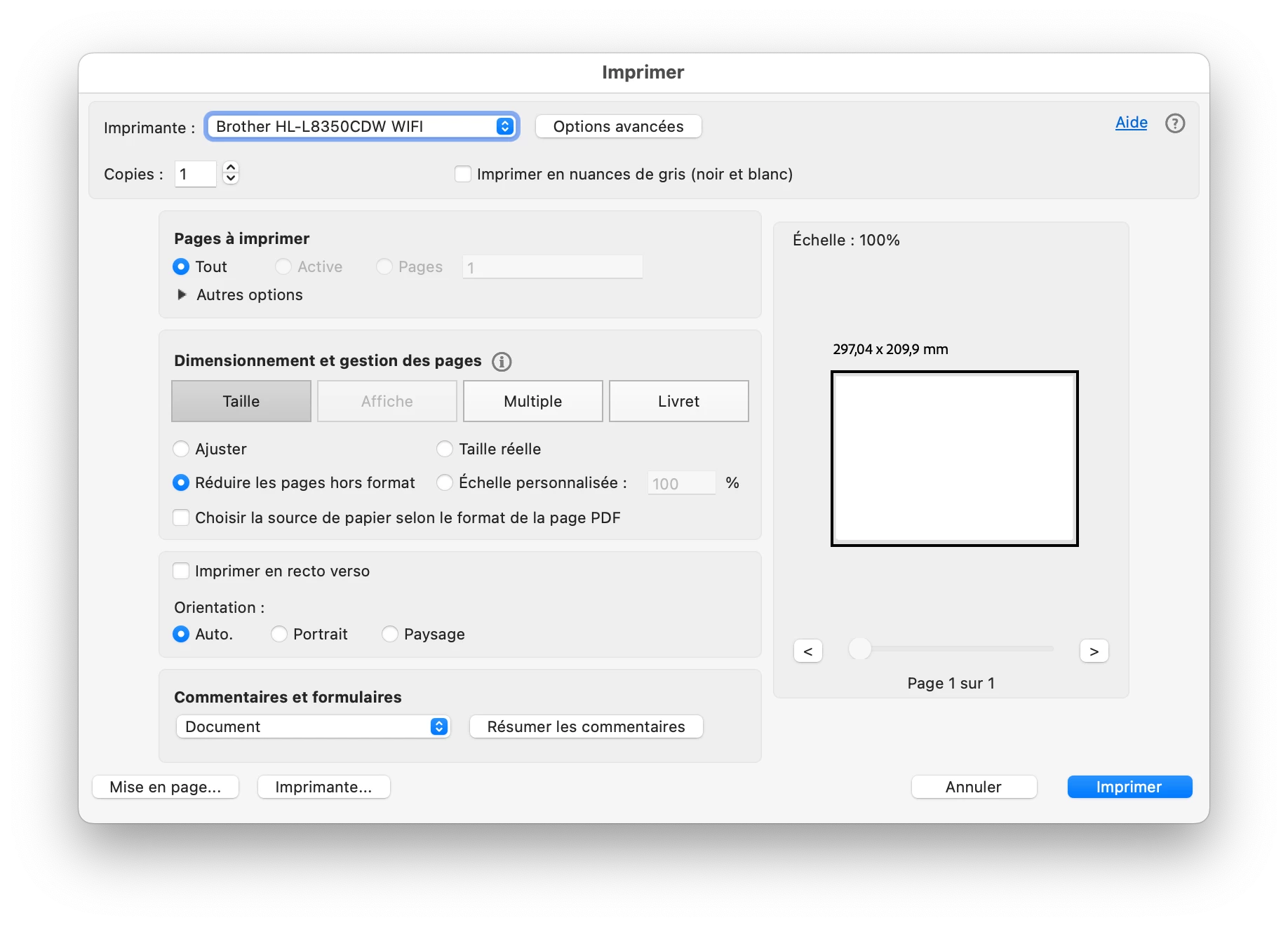1288x927 pixels.
Task: Check 'Choisir la source de papier' option
Action: (x=181, y=517)
